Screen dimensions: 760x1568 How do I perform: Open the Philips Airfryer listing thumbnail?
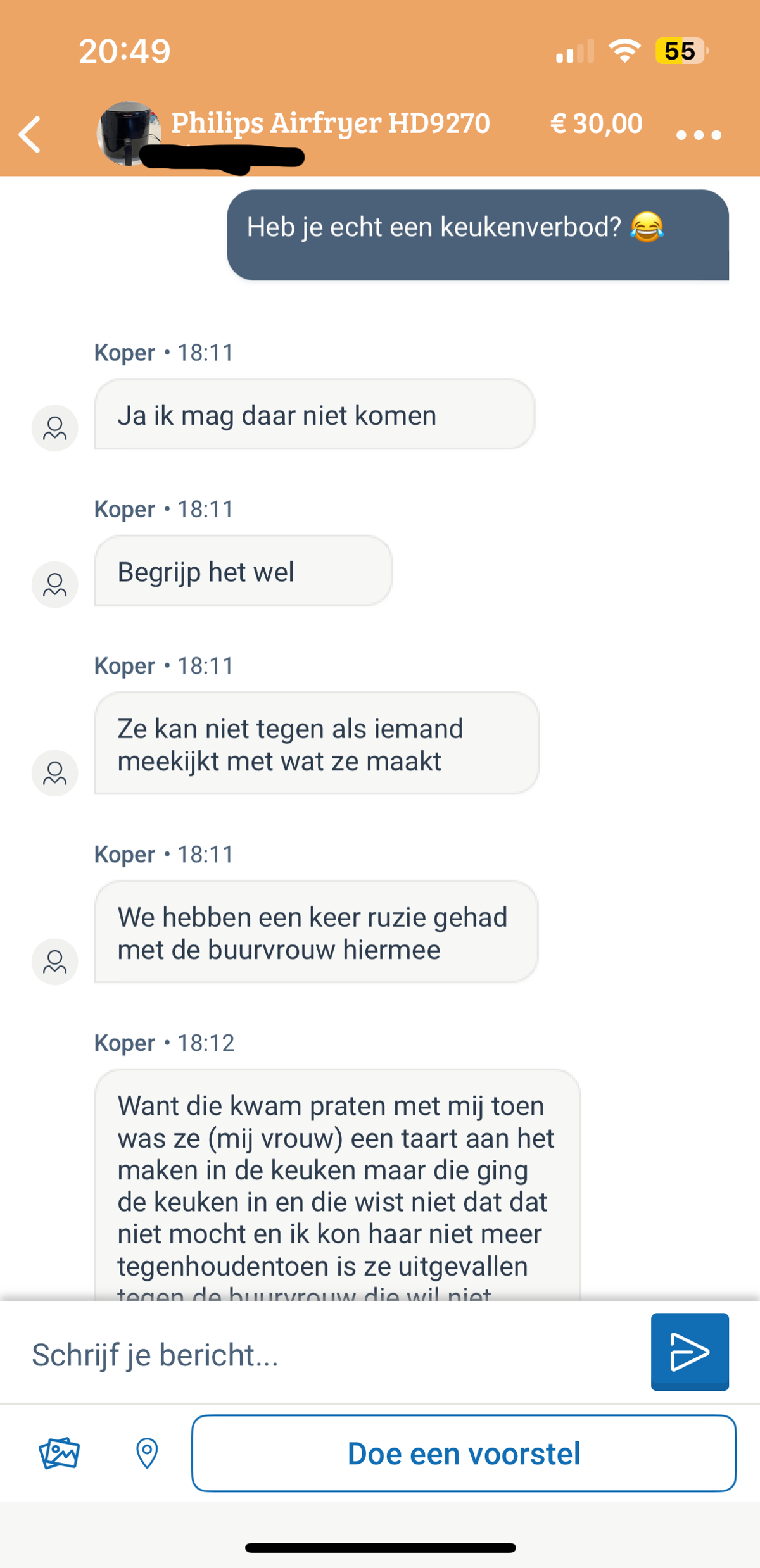[127, 132]
